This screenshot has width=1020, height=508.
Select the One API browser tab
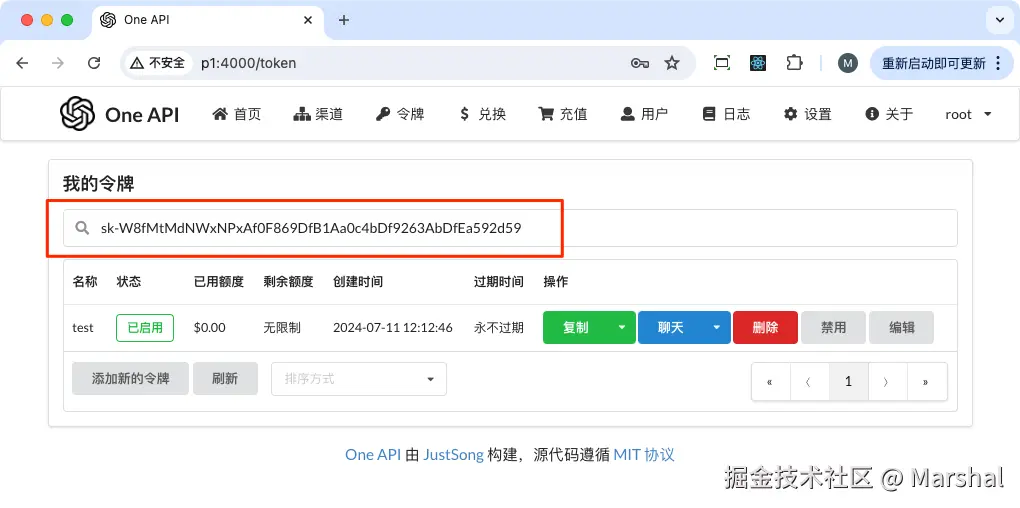coord(208,20)
